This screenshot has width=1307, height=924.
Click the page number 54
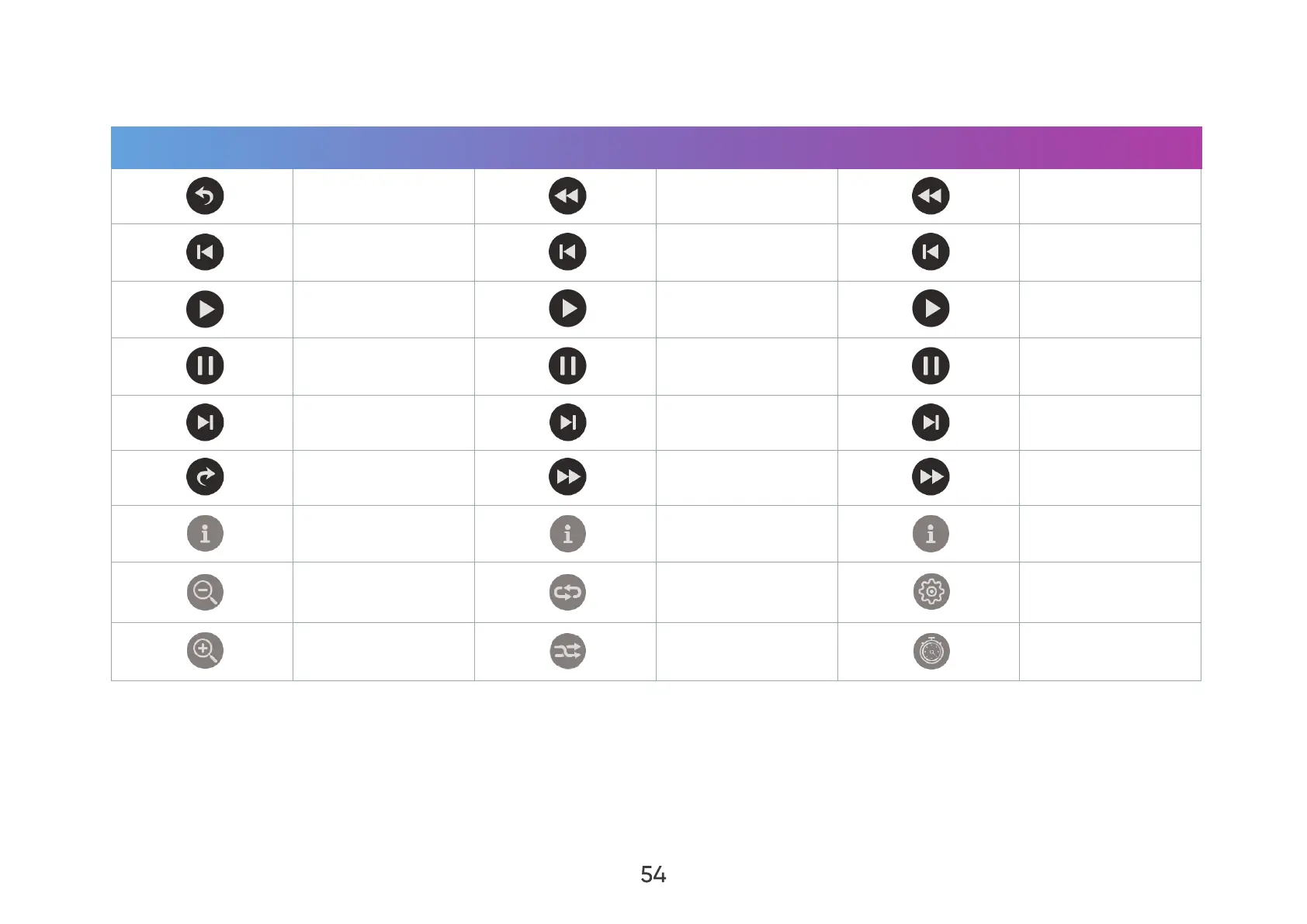pyautogui.click(x=653, y=875)
